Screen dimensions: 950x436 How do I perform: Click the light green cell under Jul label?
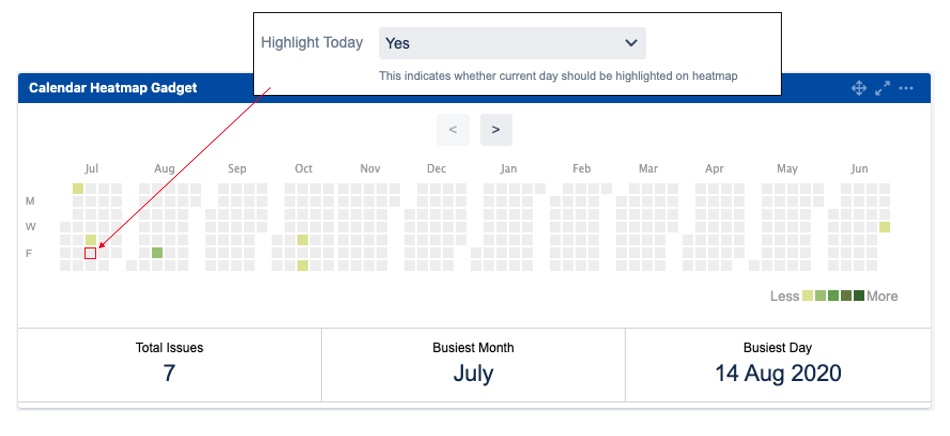(x=78, y=188)
